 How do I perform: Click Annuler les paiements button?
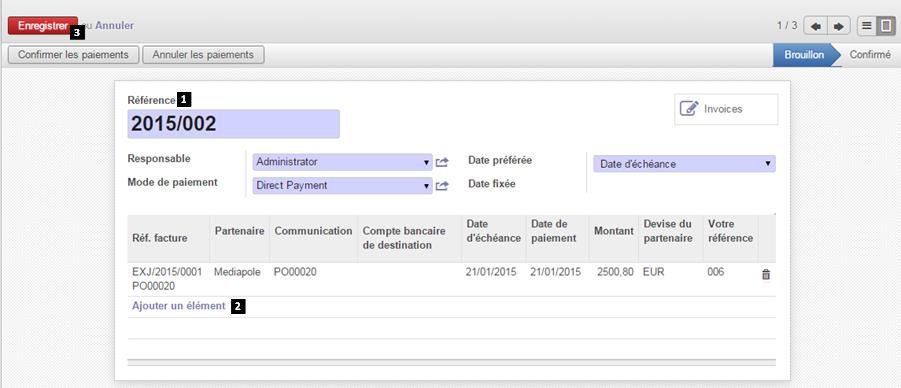click(203, 55)
